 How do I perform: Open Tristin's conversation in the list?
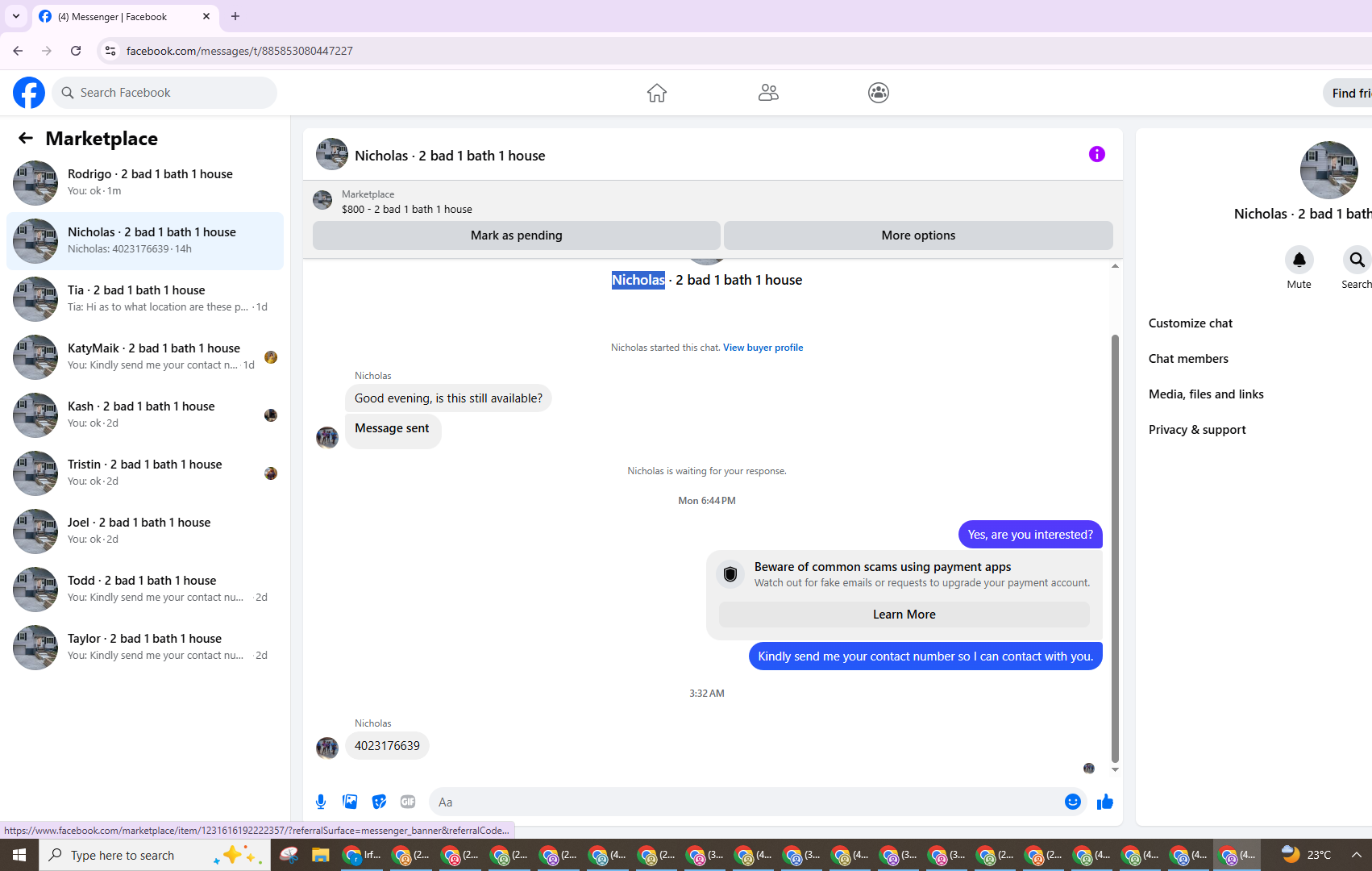[x=145, y=473]
